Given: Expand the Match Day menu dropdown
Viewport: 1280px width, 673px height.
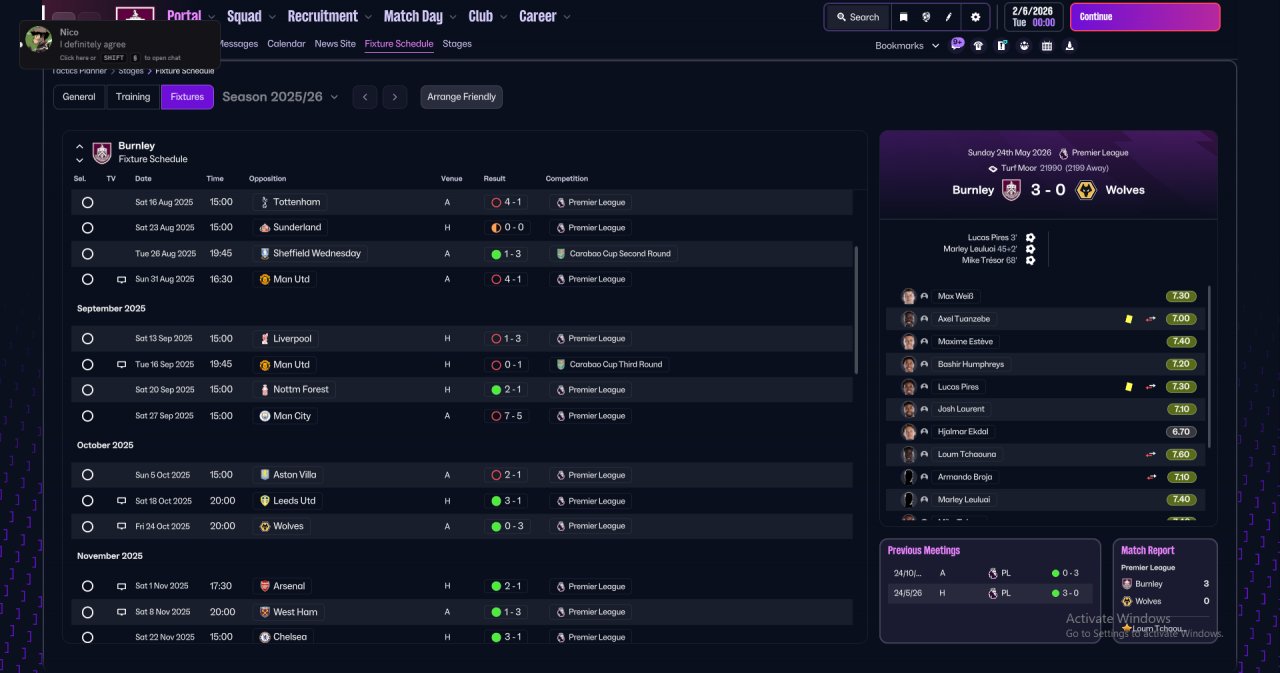Looking at the screenshot, I should pos(453,17).
